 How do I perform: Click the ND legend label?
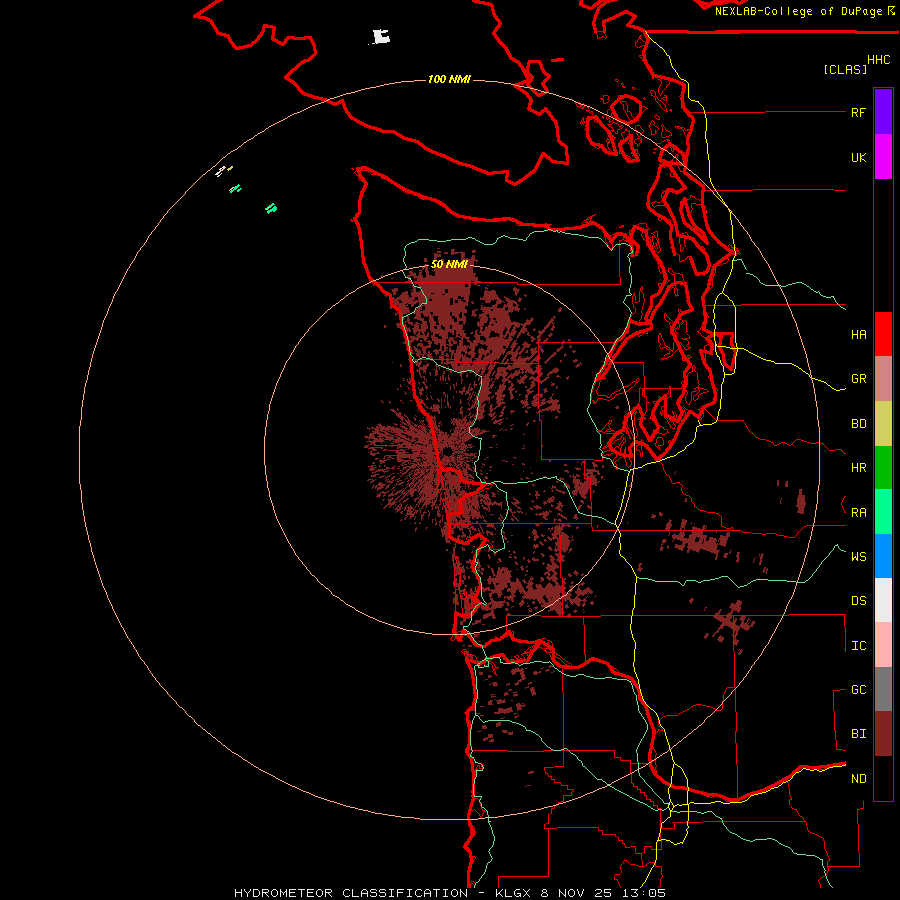click(x=858, y=779)
